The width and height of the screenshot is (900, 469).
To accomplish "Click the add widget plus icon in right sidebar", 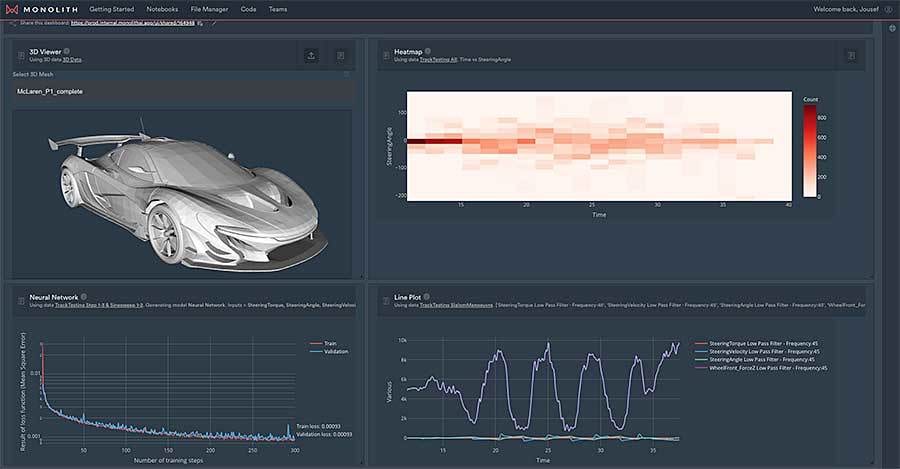I will pos(892,28).
